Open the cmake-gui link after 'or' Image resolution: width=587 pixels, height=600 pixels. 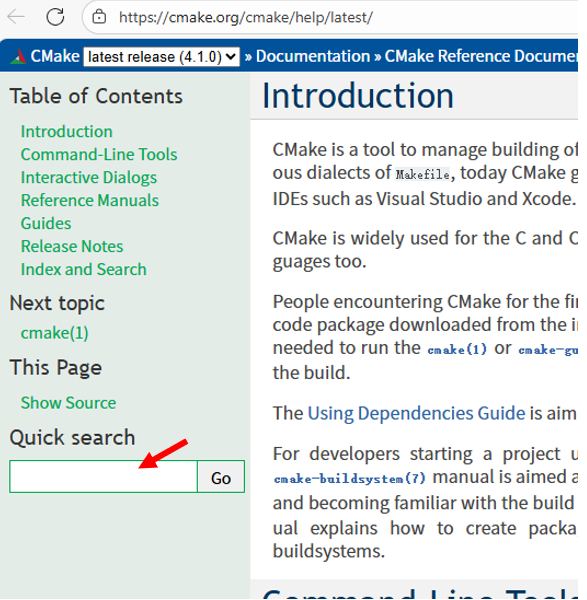click(548, 350)
